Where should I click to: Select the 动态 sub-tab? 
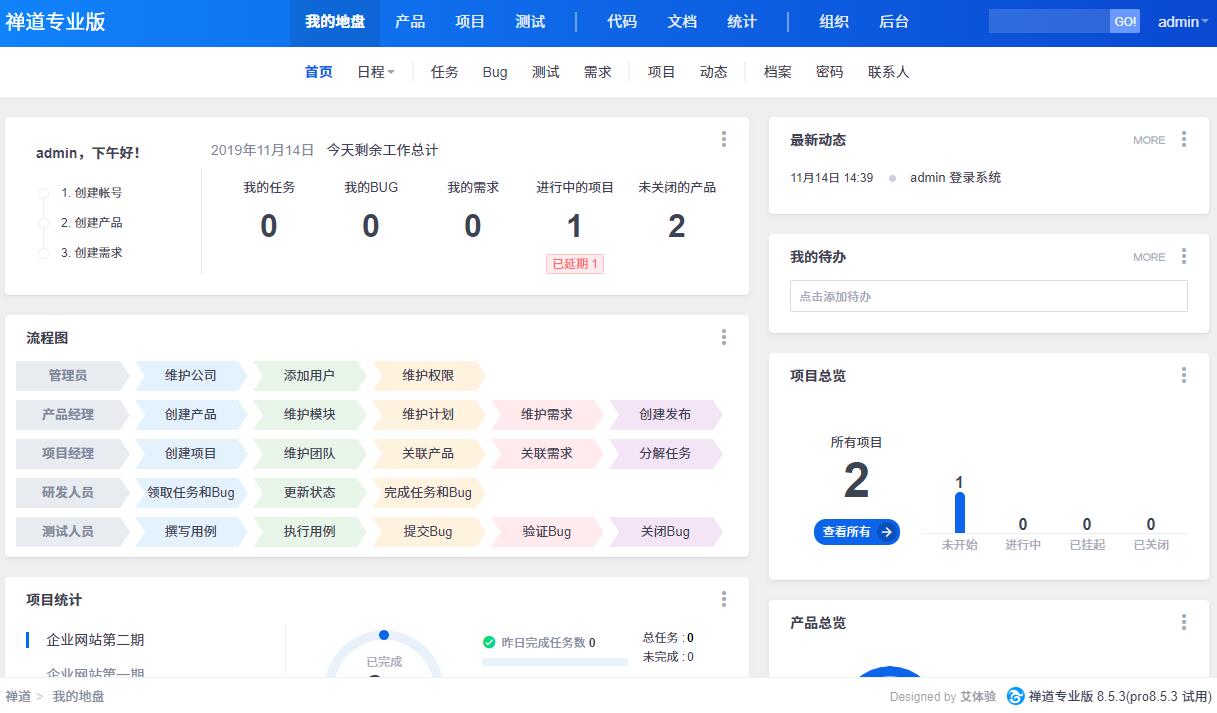pyautogui.click(x=714, y=72)
